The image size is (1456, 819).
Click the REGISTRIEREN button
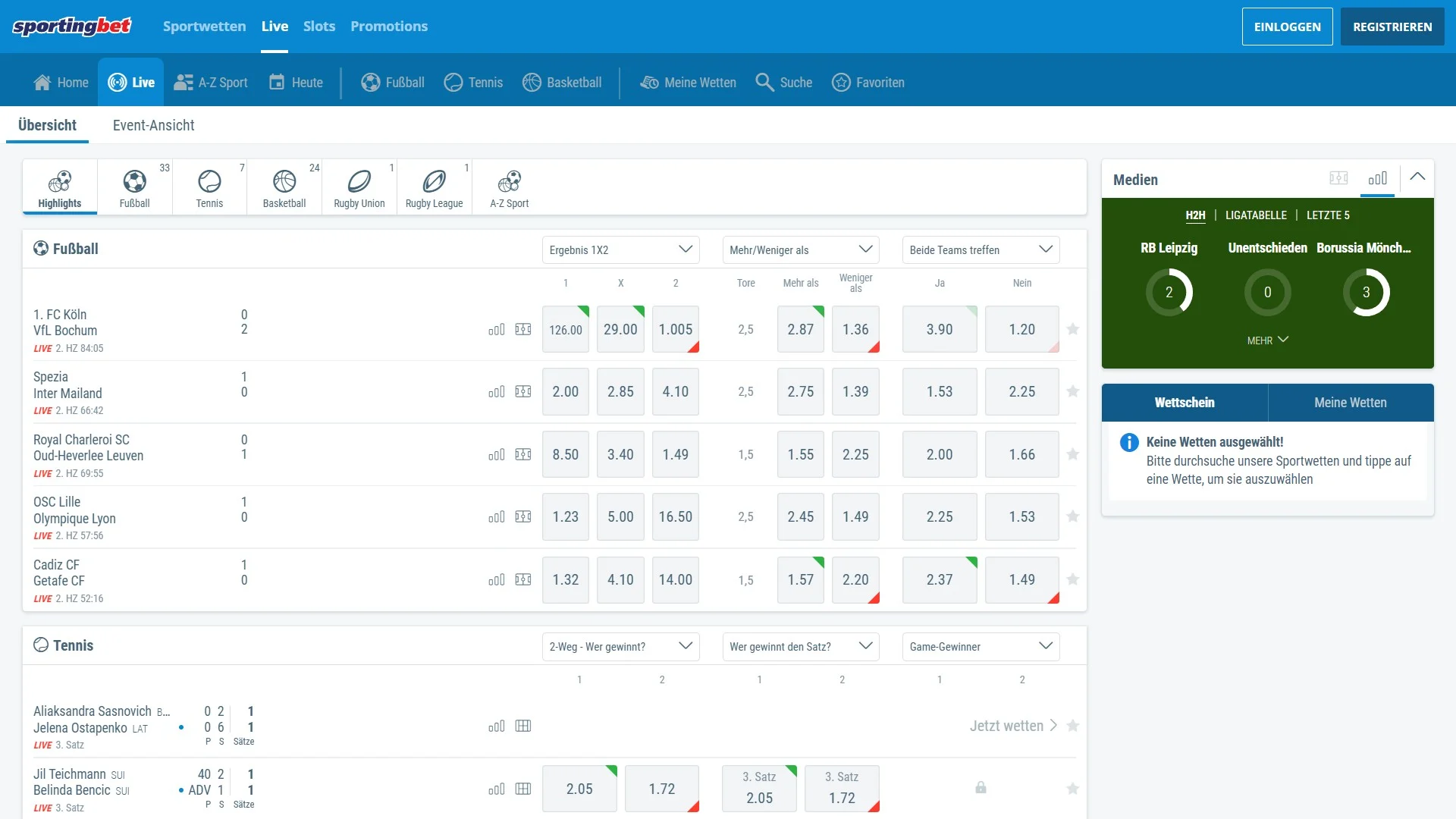(x=1392, y=27)
